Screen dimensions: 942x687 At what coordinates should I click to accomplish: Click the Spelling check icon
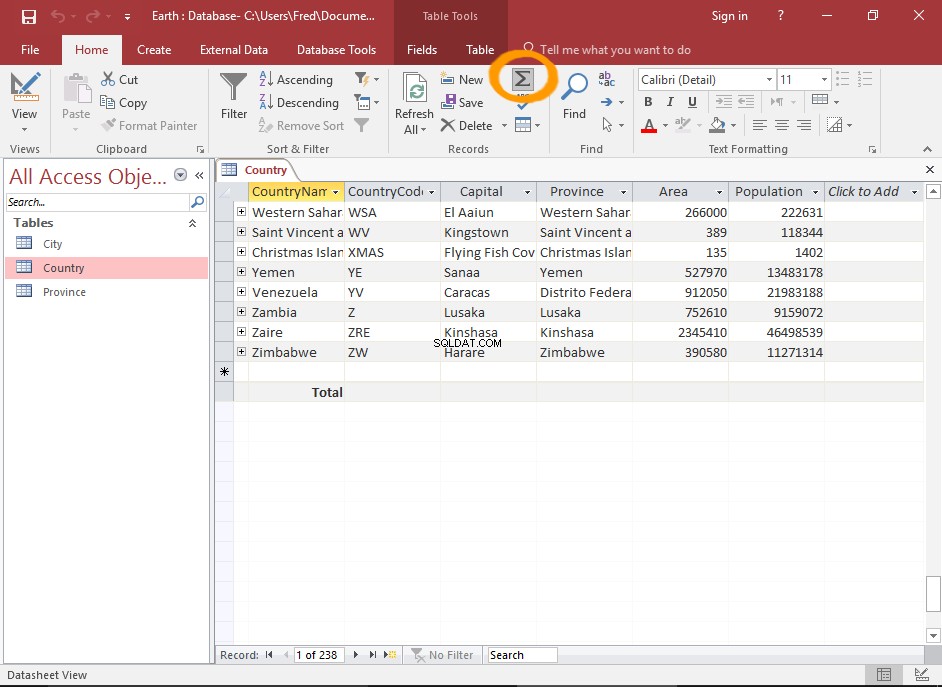pyautogui.click(x=523, y=102)
